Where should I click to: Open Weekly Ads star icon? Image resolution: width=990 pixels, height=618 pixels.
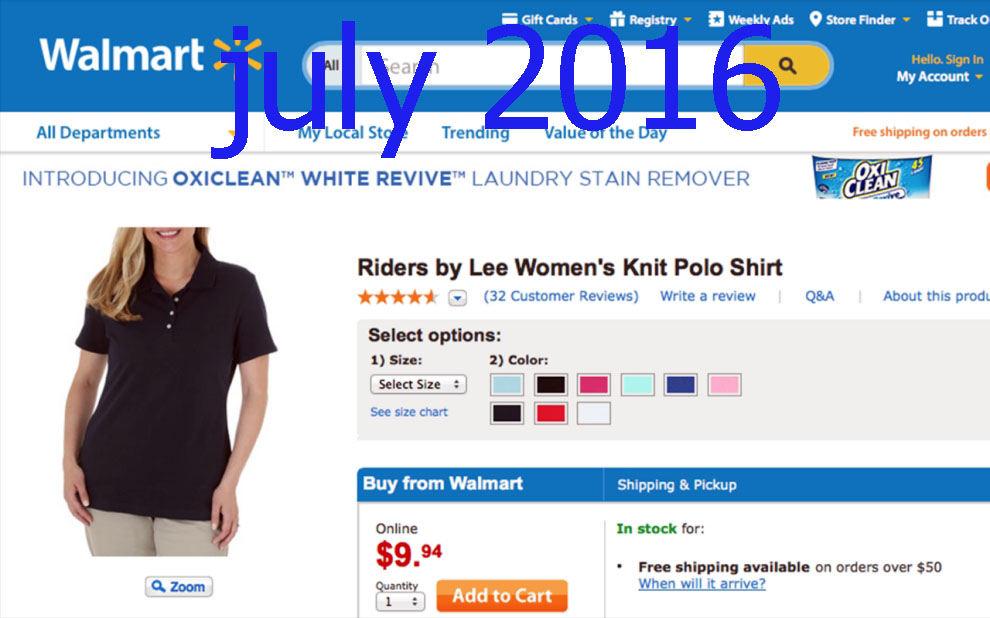[x=716, y=19]
